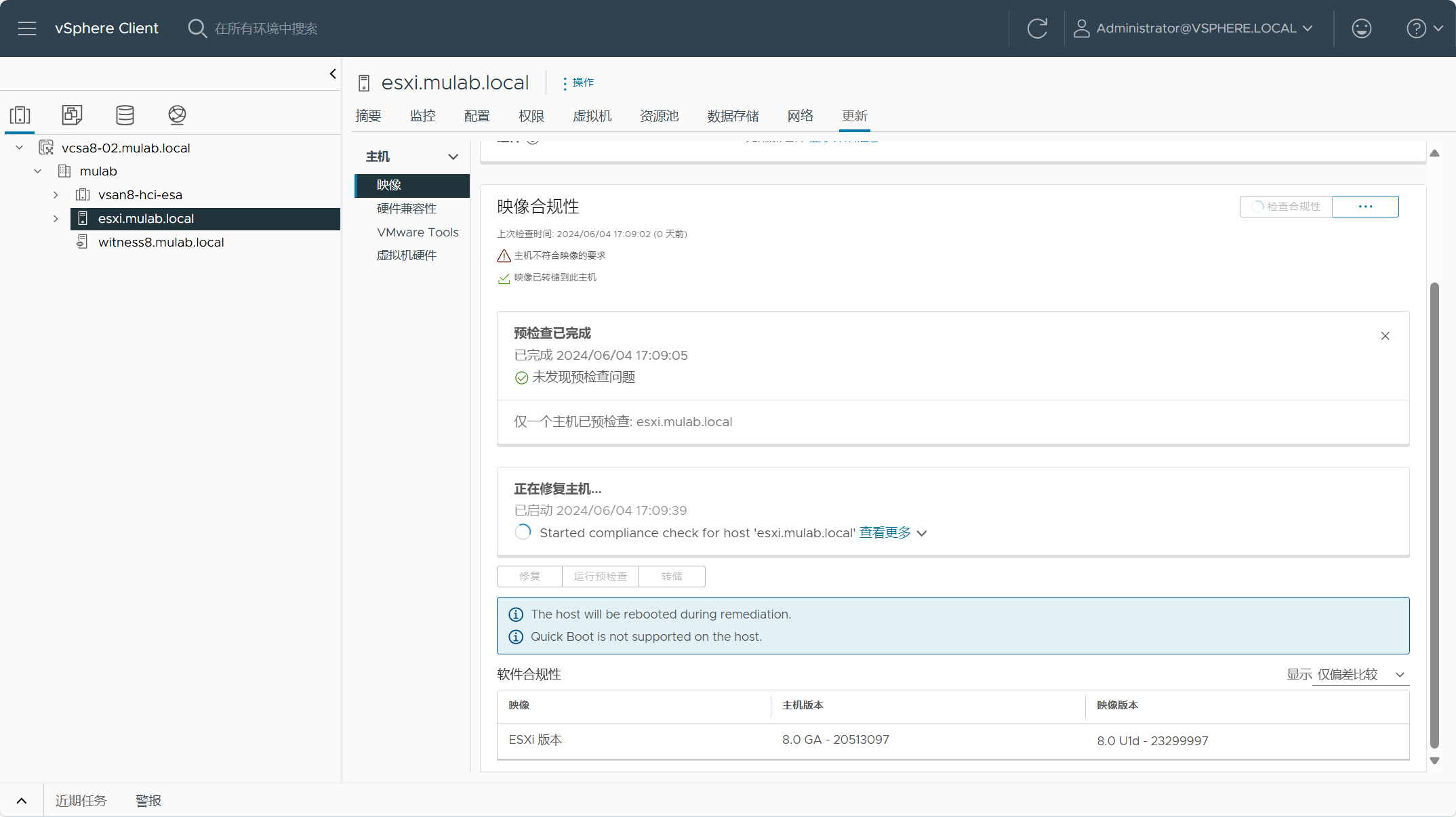Screen dimensions: 1456x817
Task: Click the global search magnifier icon
Action: click(x=197, y=28)
